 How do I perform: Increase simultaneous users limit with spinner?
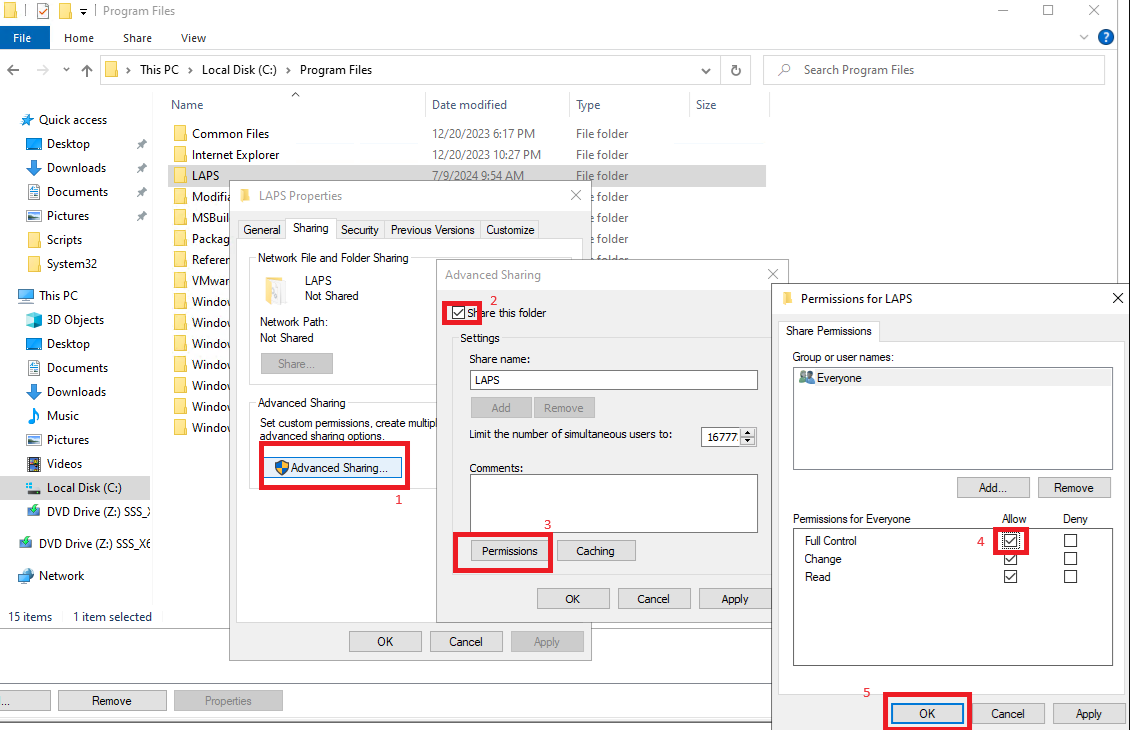tap(749, 431)
